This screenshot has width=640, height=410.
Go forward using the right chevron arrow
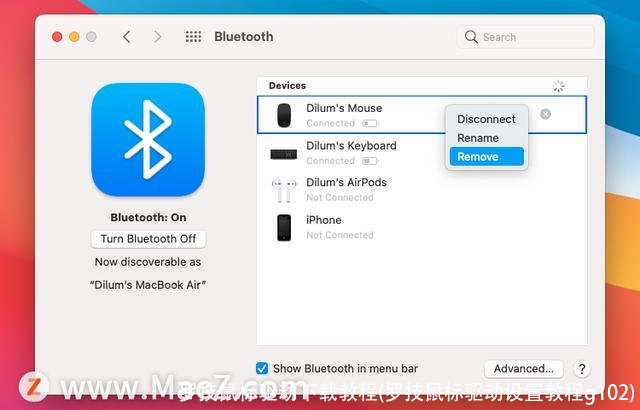tap(157, 37)
